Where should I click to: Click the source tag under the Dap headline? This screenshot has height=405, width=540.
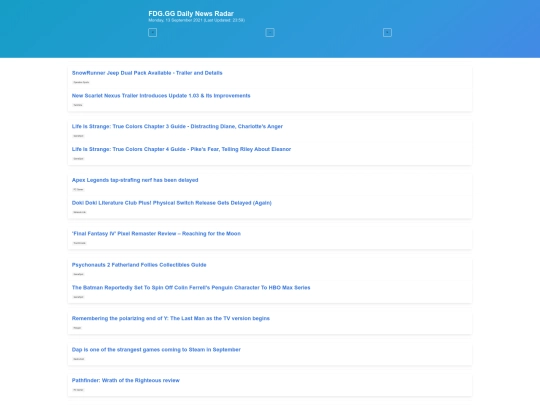79,359
